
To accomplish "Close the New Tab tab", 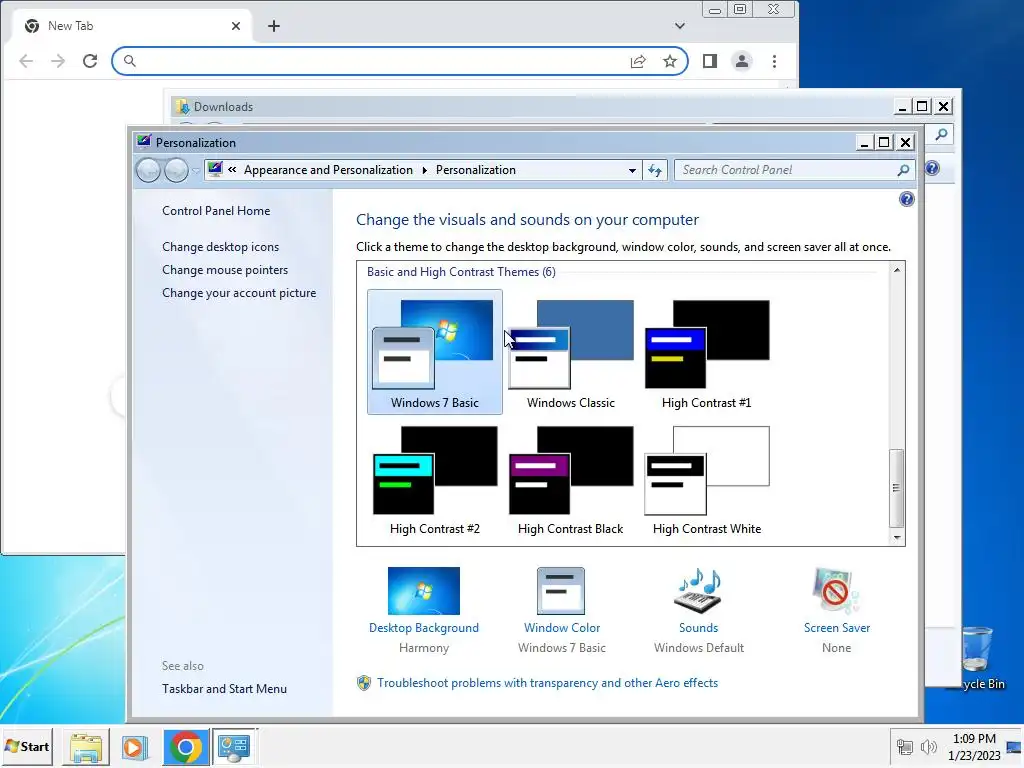I will pos(236,26).
